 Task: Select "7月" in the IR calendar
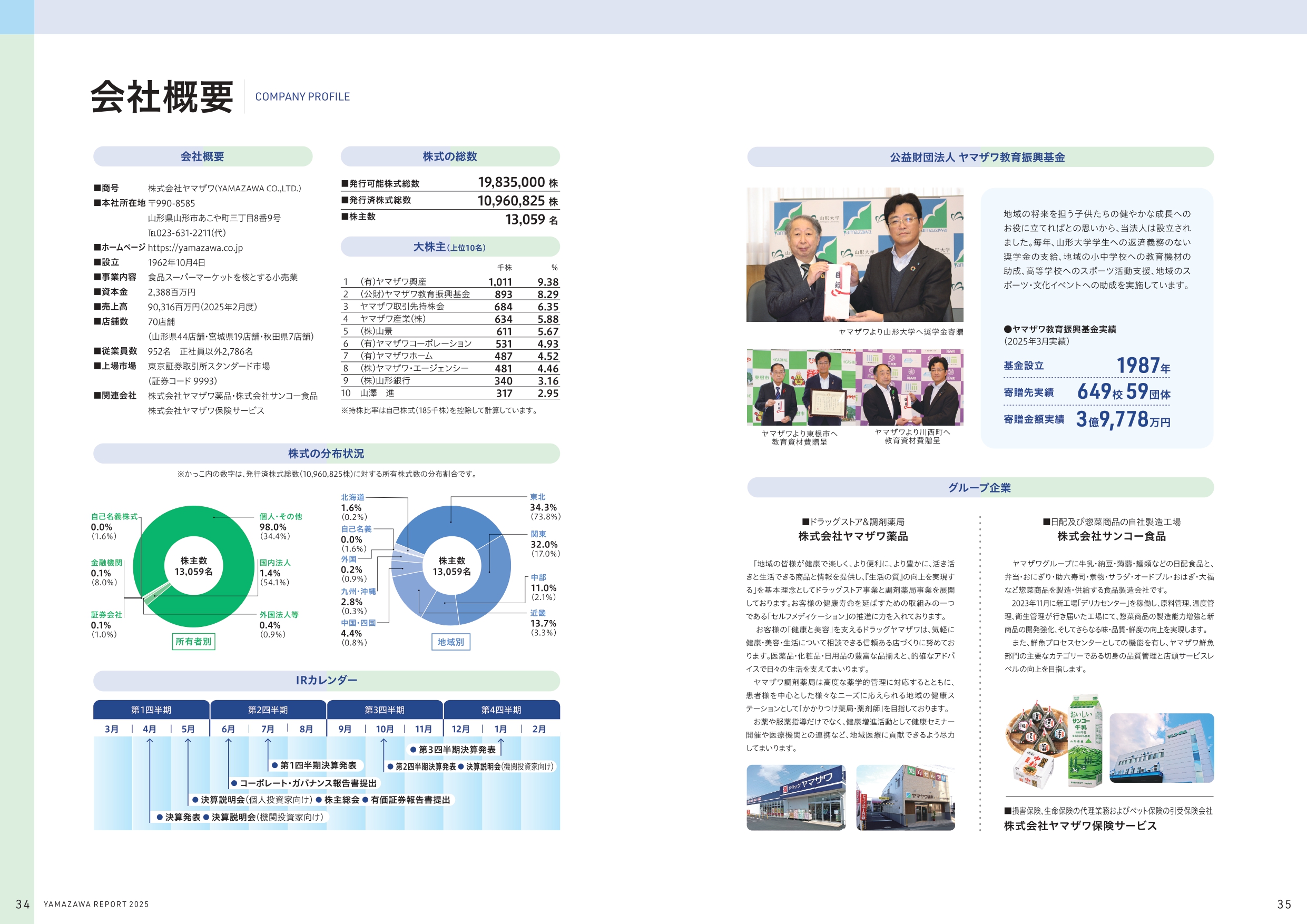pos(268,729)
